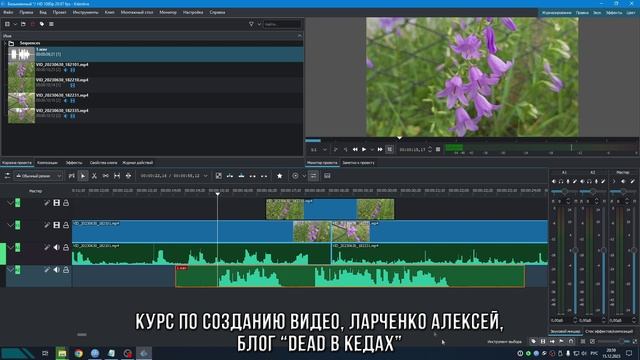Screen dimensions: 640x360
Task: Open the edit mode combo box
Action: 38,176
